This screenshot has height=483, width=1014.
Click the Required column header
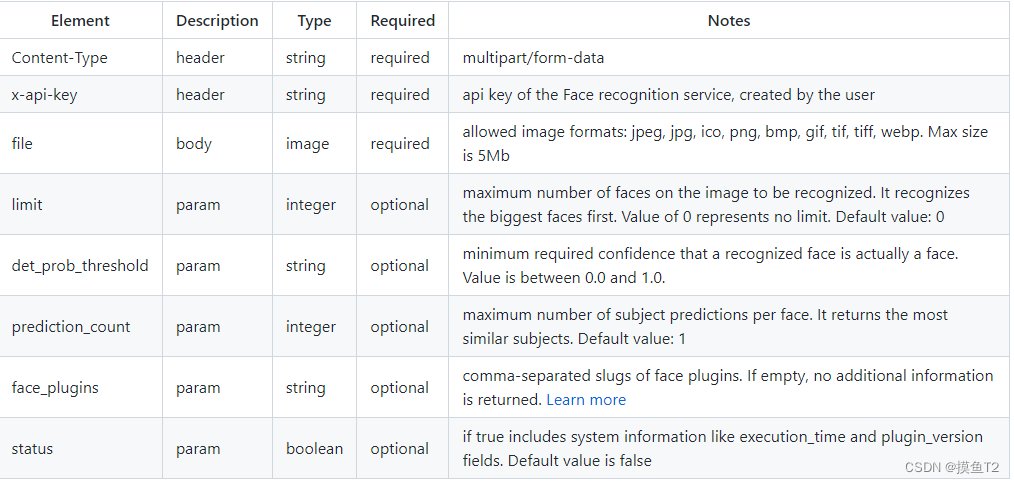pyautogui.click(x=402, y=20)
